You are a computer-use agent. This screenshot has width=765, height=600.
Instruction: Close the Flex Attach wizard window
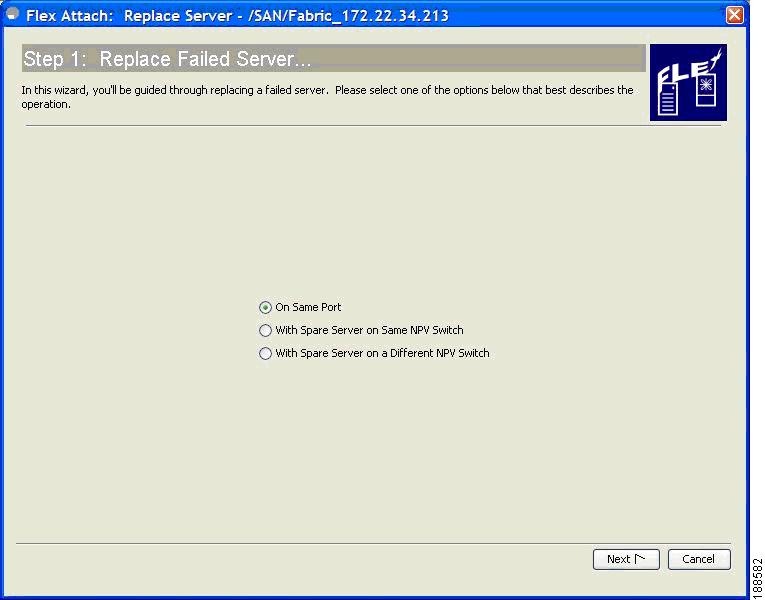(x=734, y=15)
